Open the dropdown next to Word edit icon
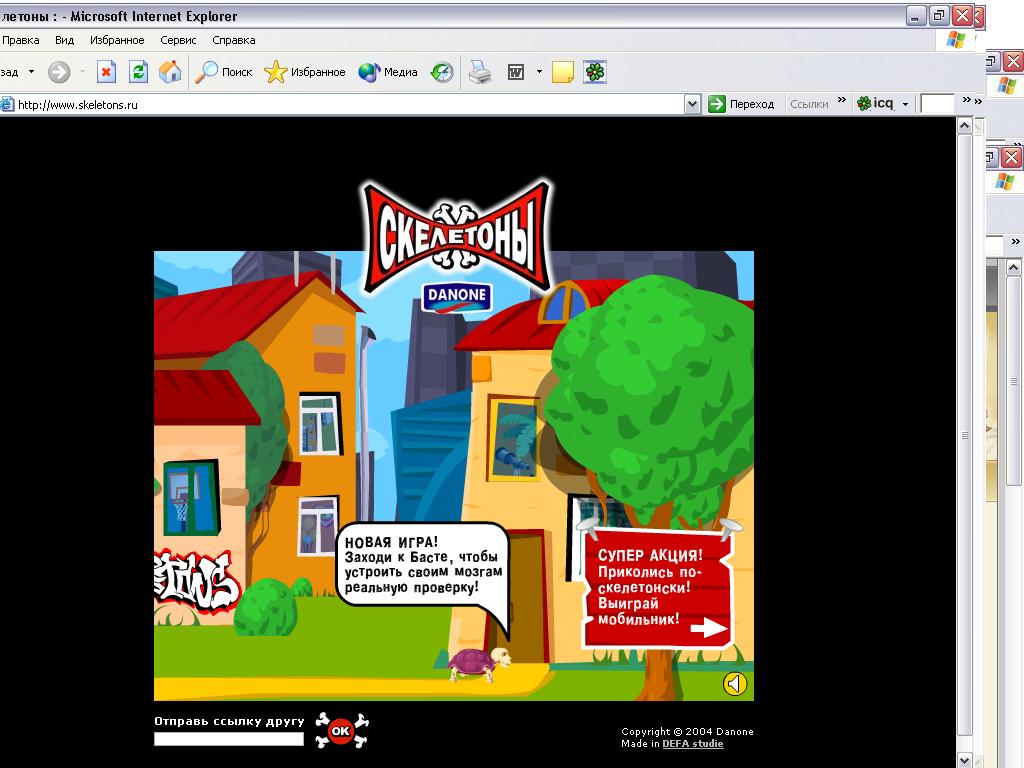 (539, 72)
